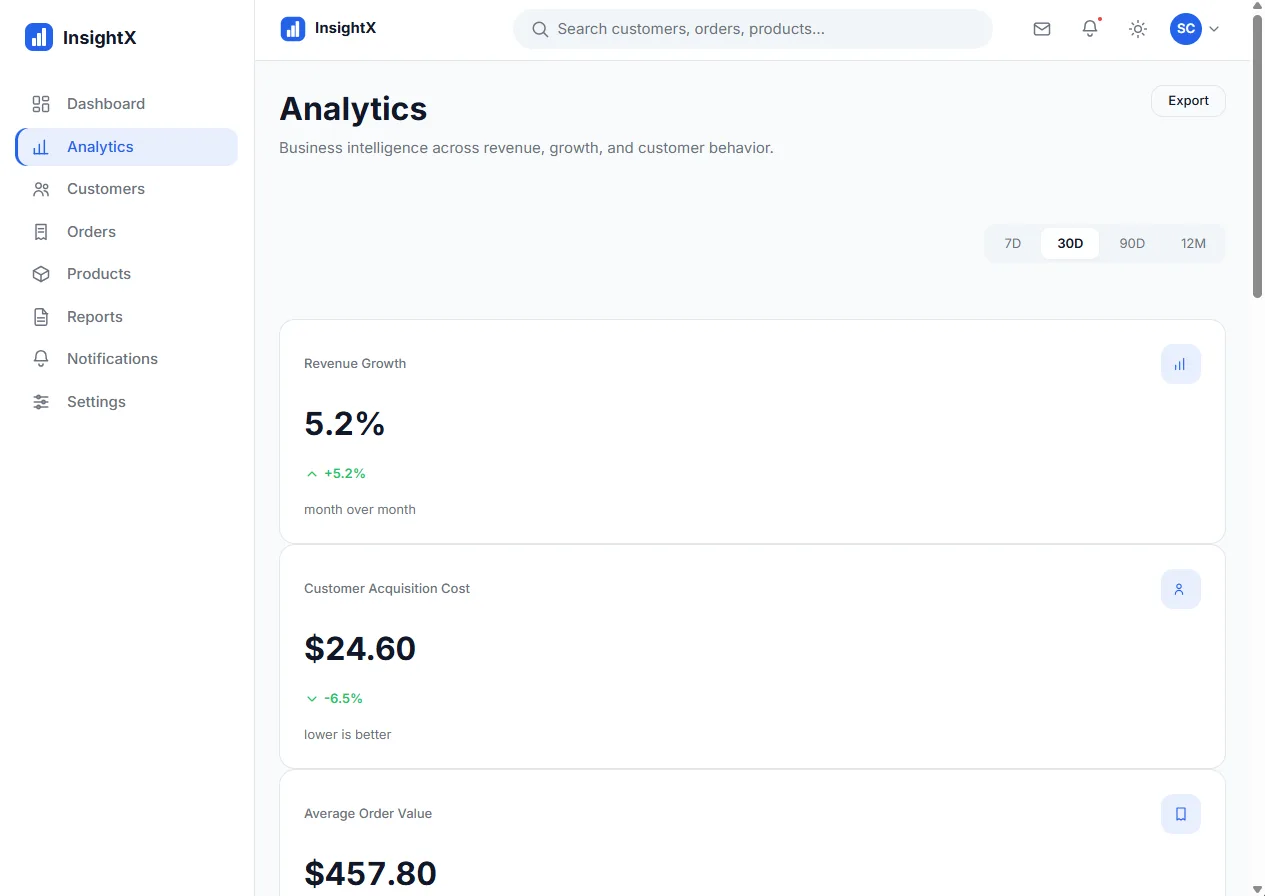Click the 5.2% revenue growth value
The width and height of the screenshot is (1265, 896).
click(x=344, y=424)
